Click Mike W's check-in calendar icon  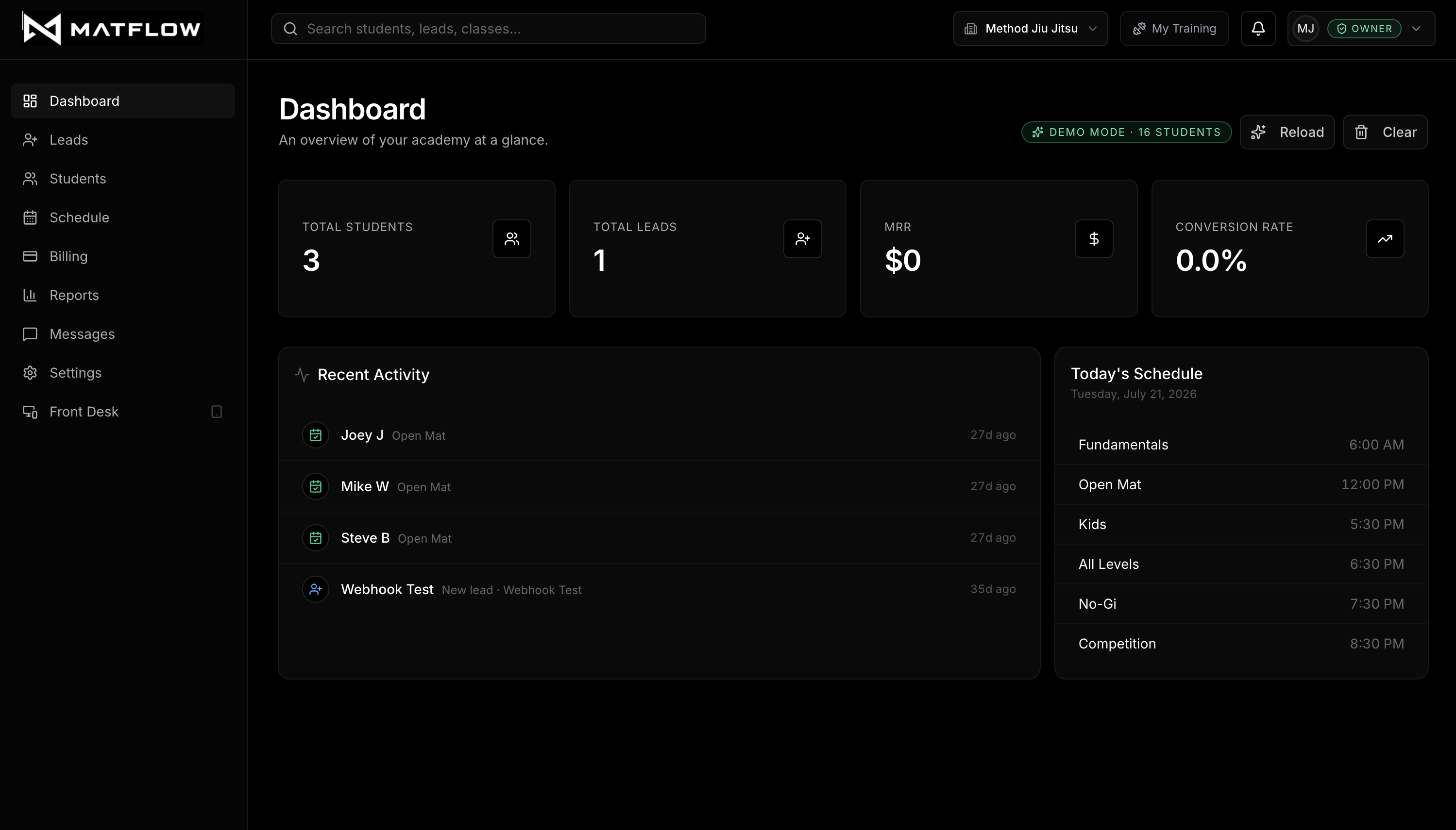pyautogui.click(x=315, y=486)
